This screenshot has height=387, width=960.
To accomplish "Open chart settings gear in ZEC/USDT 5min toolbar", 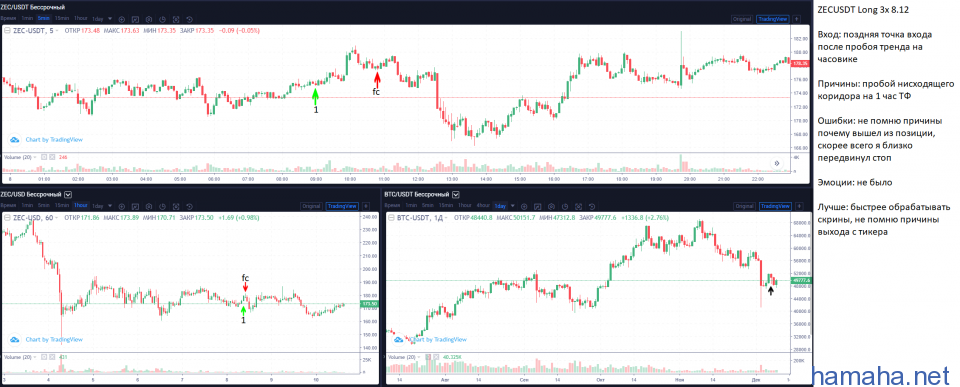I will click(x=149, y=19).
